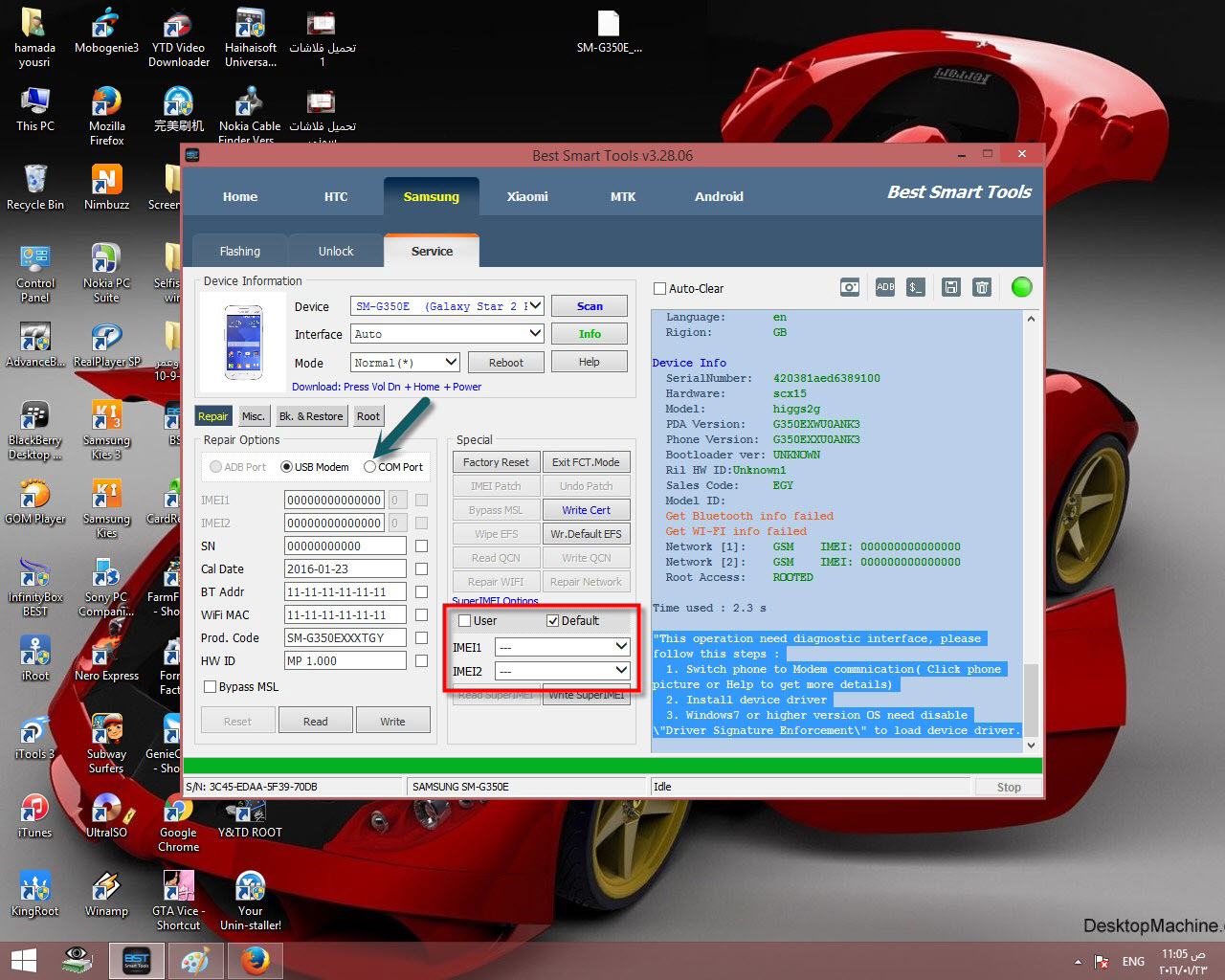Screen dimensions: 1225x980
Task: Click the WiFi MAC input field
Action: 345,614
